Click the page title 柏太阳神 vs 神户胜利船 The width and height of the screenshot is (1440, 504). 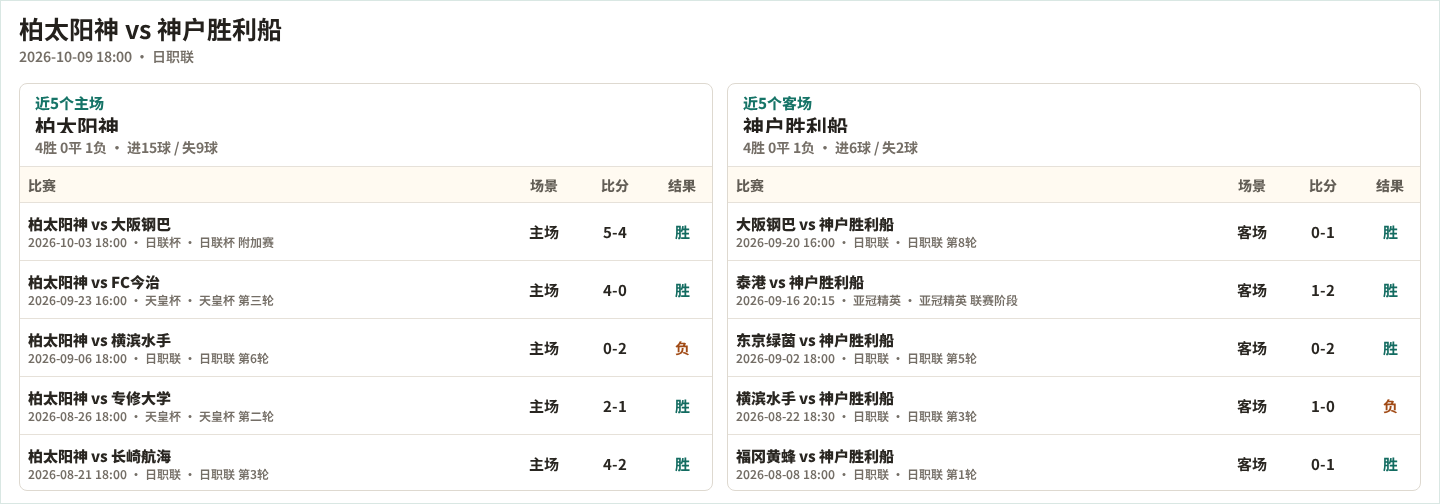150,30
